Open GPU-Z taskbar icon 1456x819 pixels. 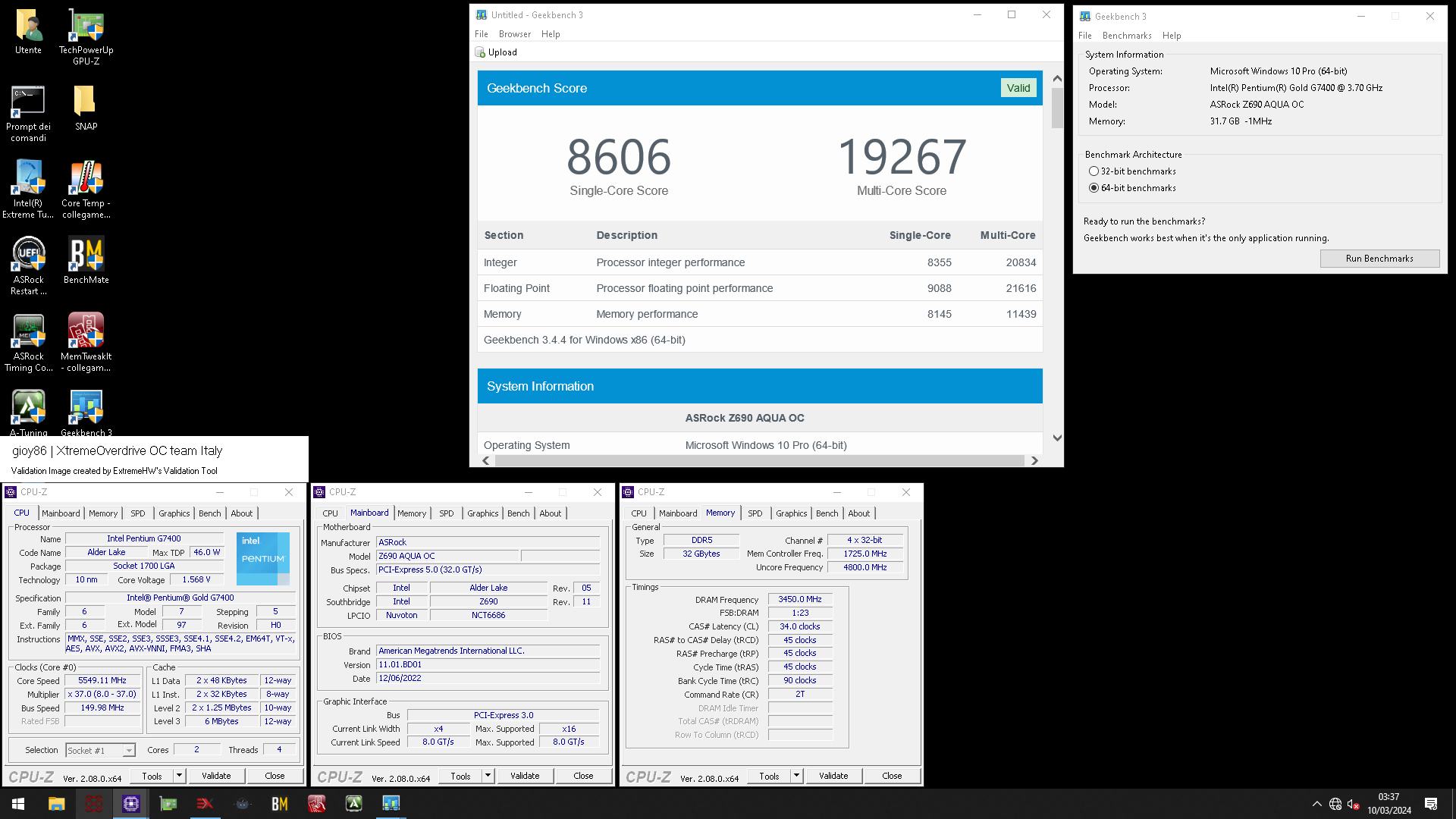(168, 804)
